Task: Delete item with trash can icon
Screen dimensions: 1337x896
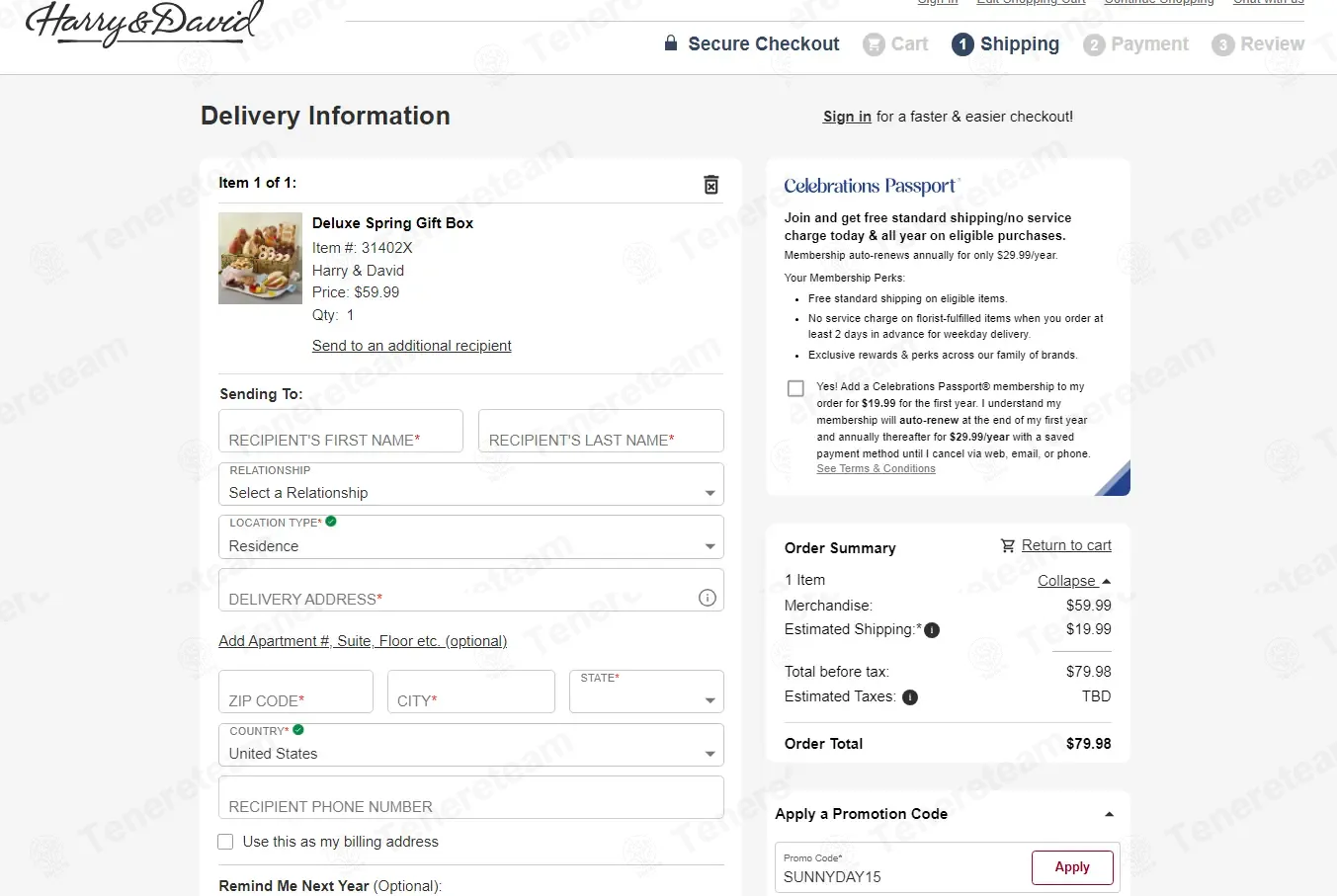Action: coord(710,185)
